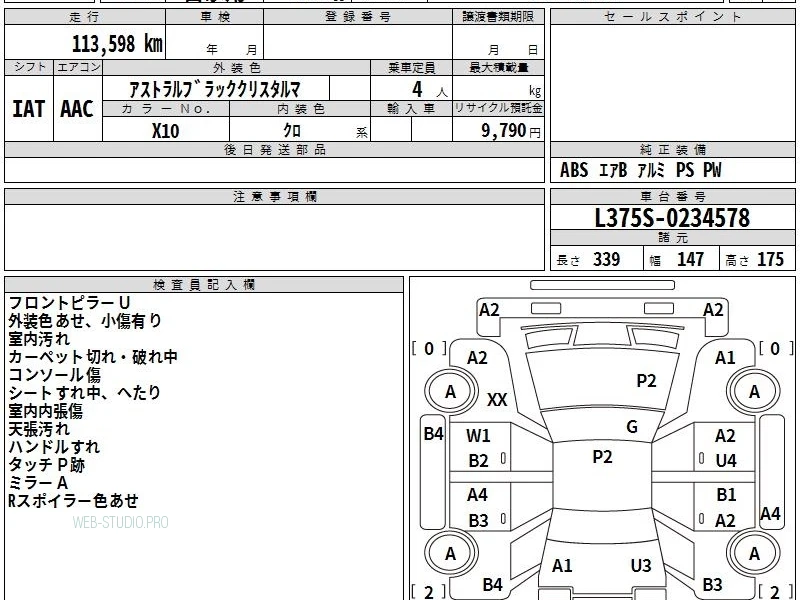Click the 輸入車 header
The height and width of the screenshot is (600, 800).
click(x=411, y=109)
